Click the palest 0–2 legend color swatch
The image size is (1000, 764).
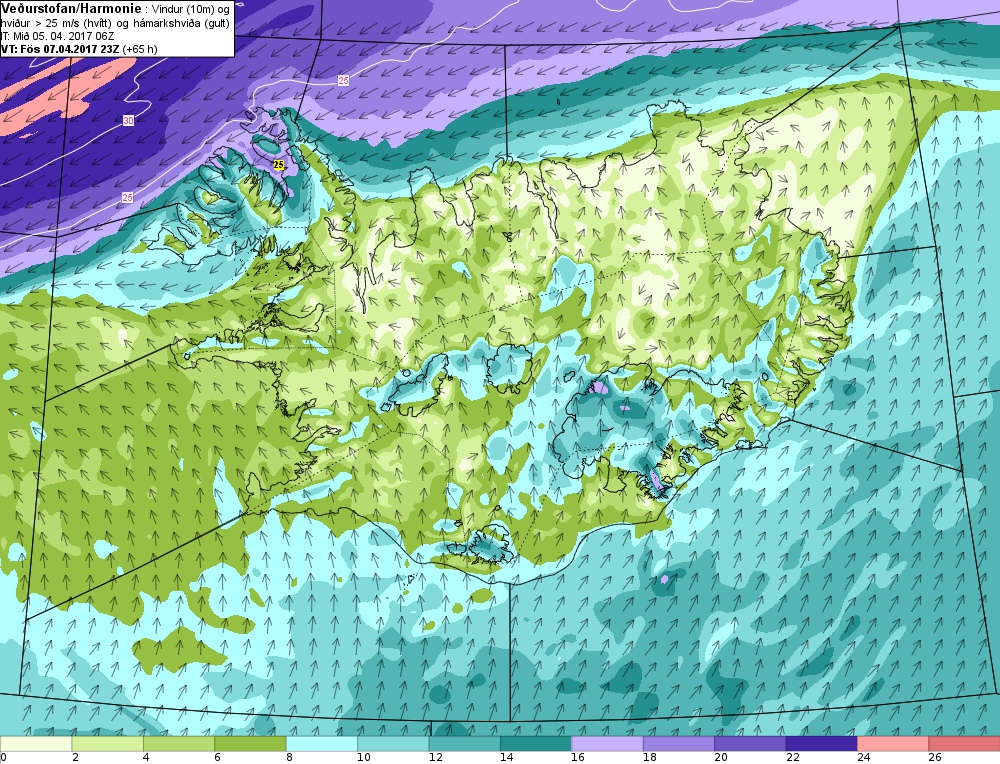pyautogui.click(x=36, y=744)
